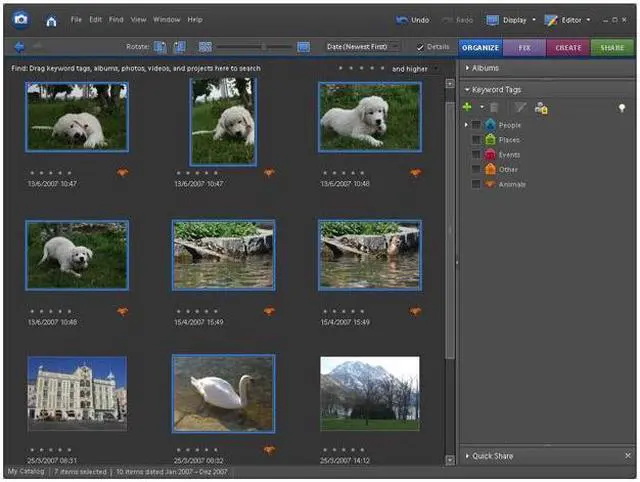Switch to the ORGANIZE tab
640x482 pixels.
click(x=480, y=47)
